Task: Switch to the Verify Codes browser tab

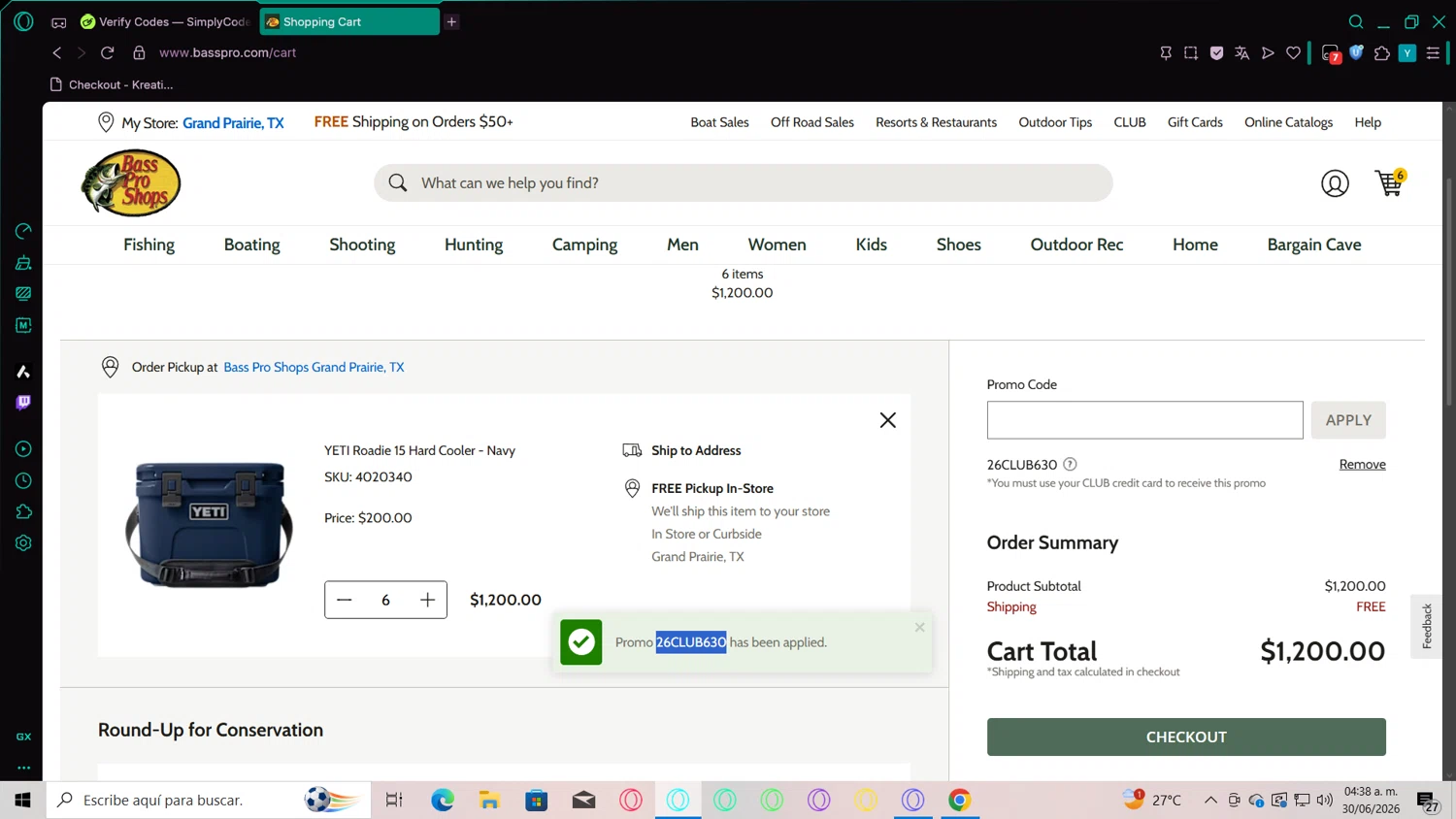Action: coord(165,21)
